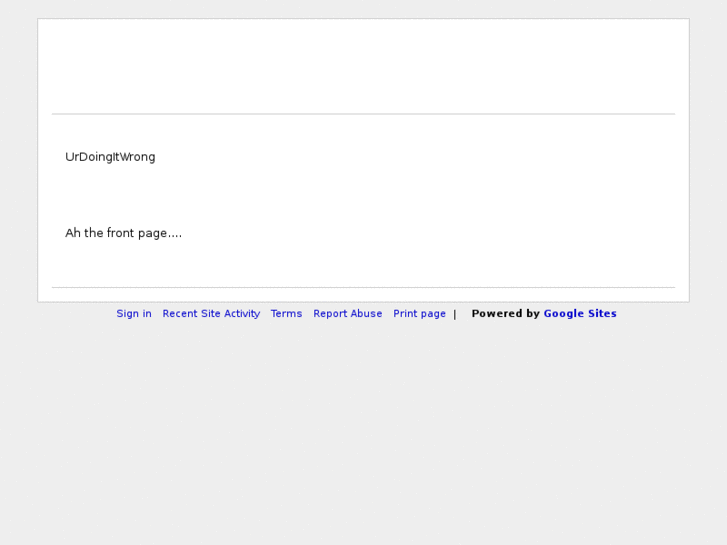Click the word 'Activity' in the footer link
Viewport: 727px width, 545px height.
pos(242,314)
